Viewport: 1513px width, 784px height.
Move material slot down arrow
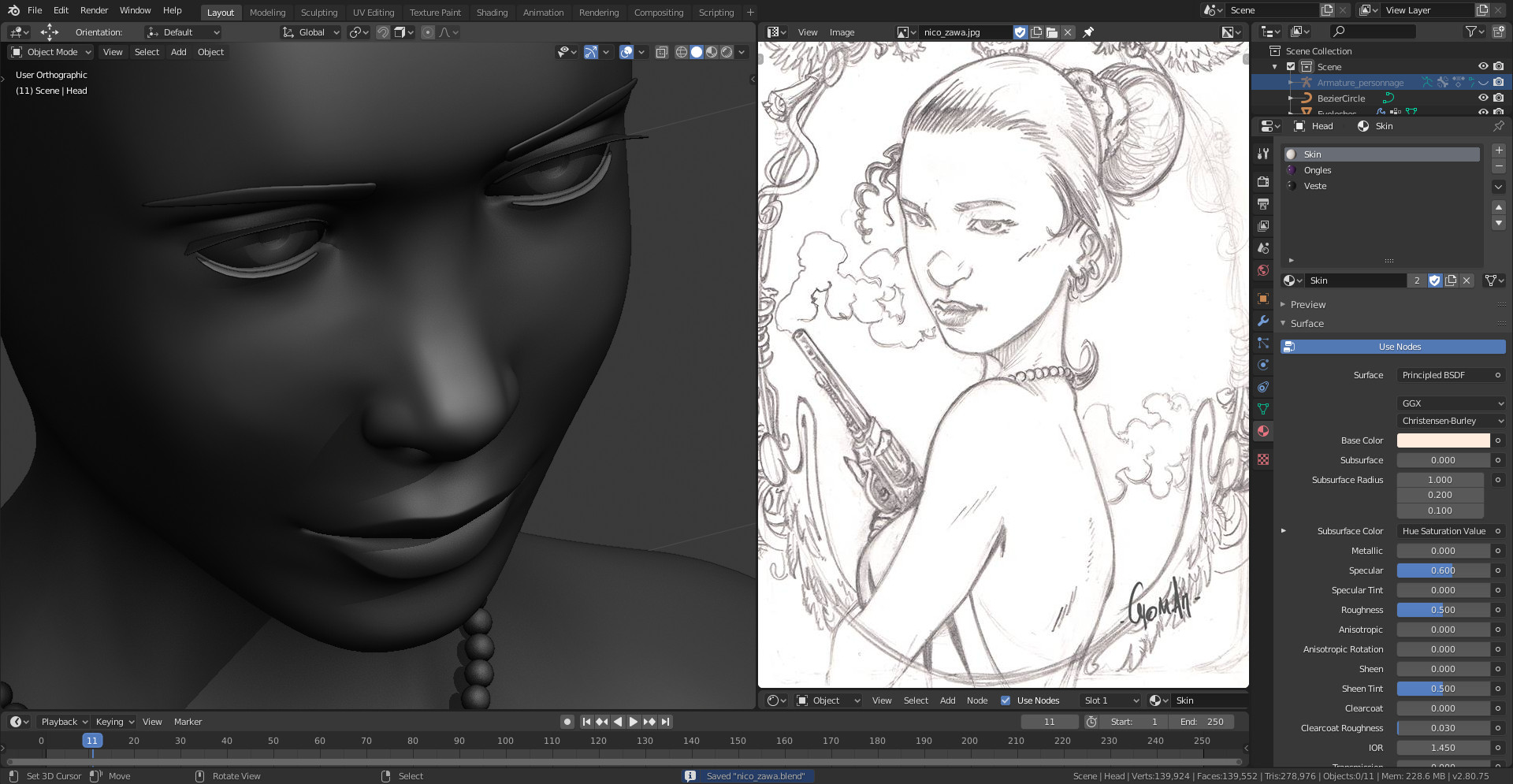[1499, 223]
